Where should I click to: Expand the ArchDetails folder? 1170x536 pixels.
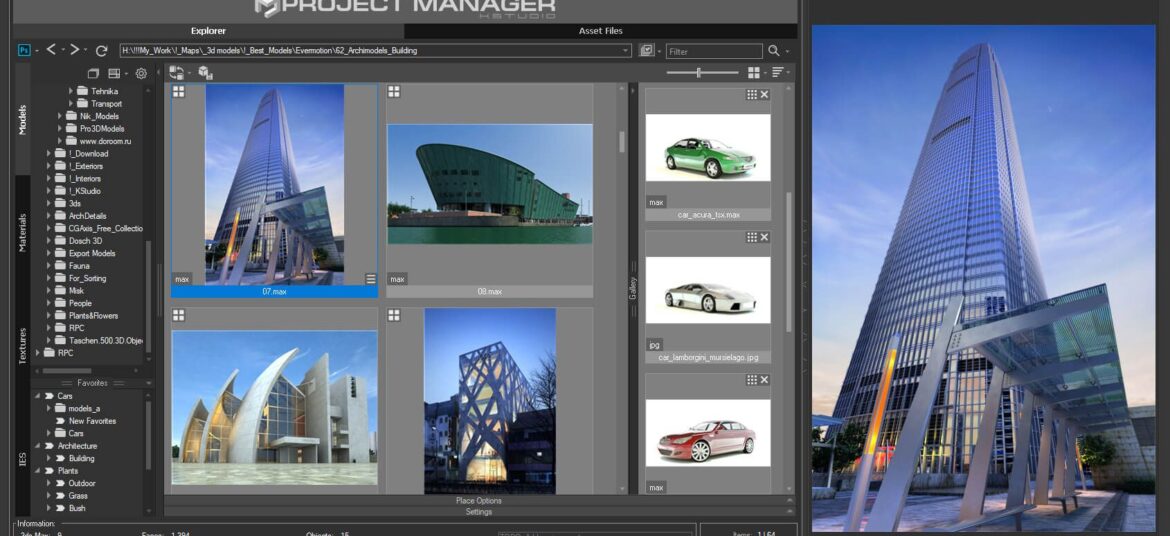(x=49, y=216)
